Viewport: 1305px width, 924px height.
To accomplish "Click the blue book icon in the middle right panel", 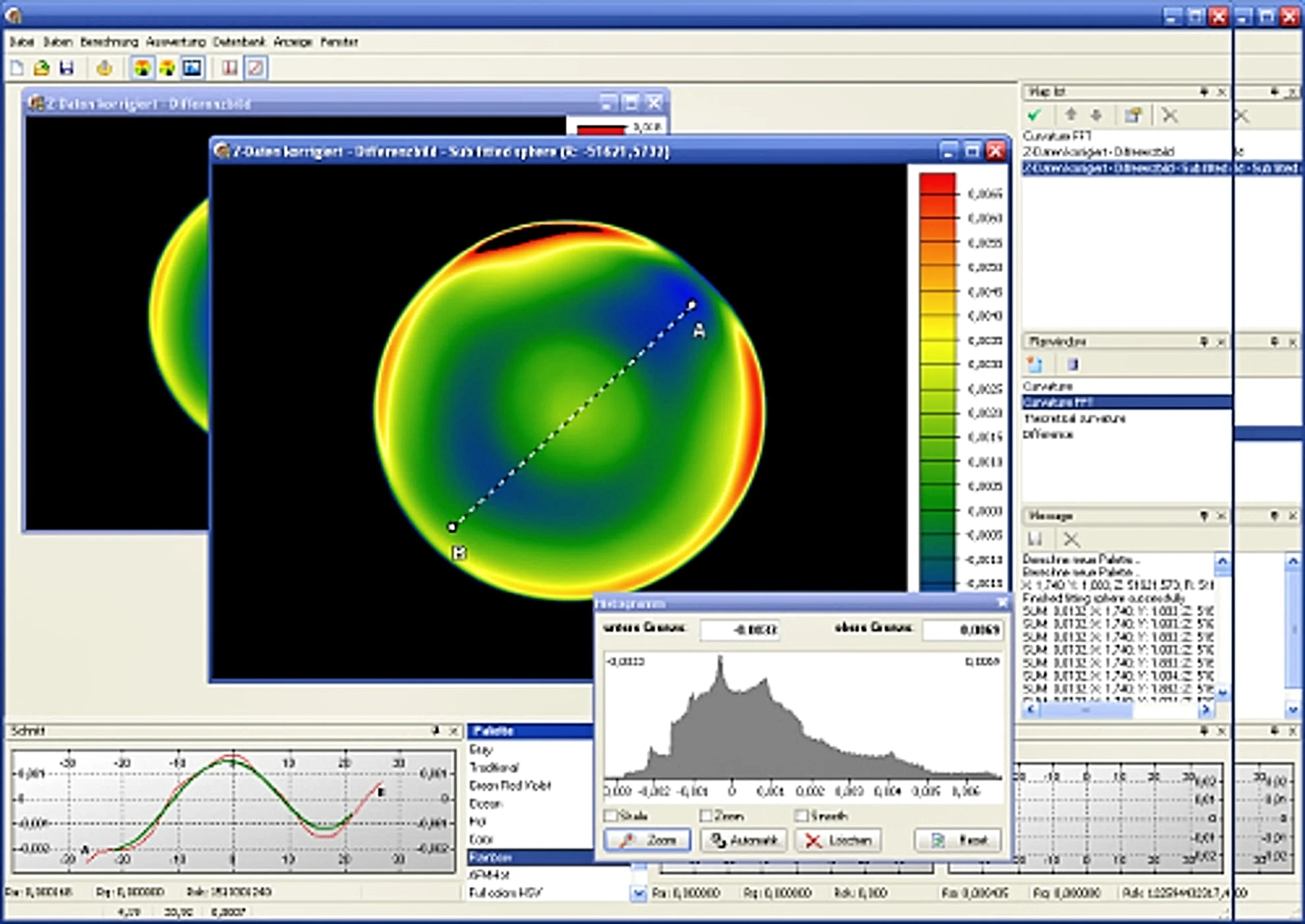I will pyautogui.click(x=1072, y=364).
